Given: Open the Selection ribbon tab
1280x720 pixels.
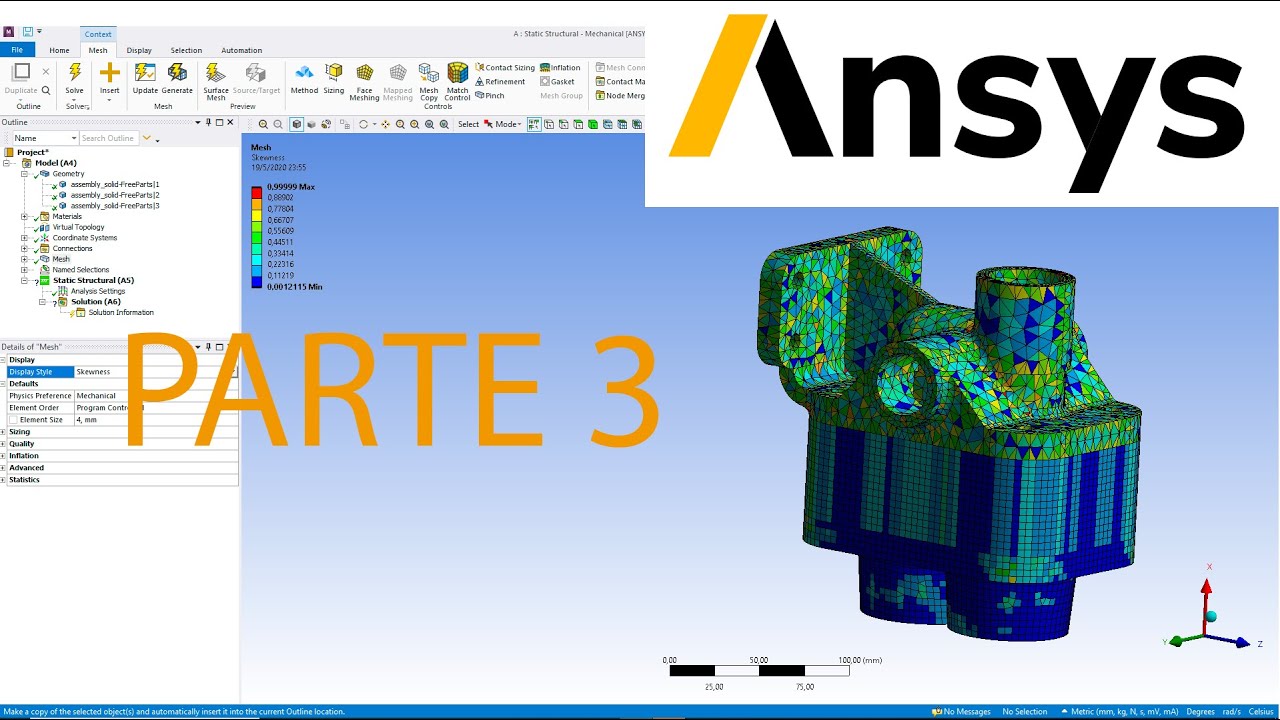Looking at the screenshot, I should [x=186, y=50].
